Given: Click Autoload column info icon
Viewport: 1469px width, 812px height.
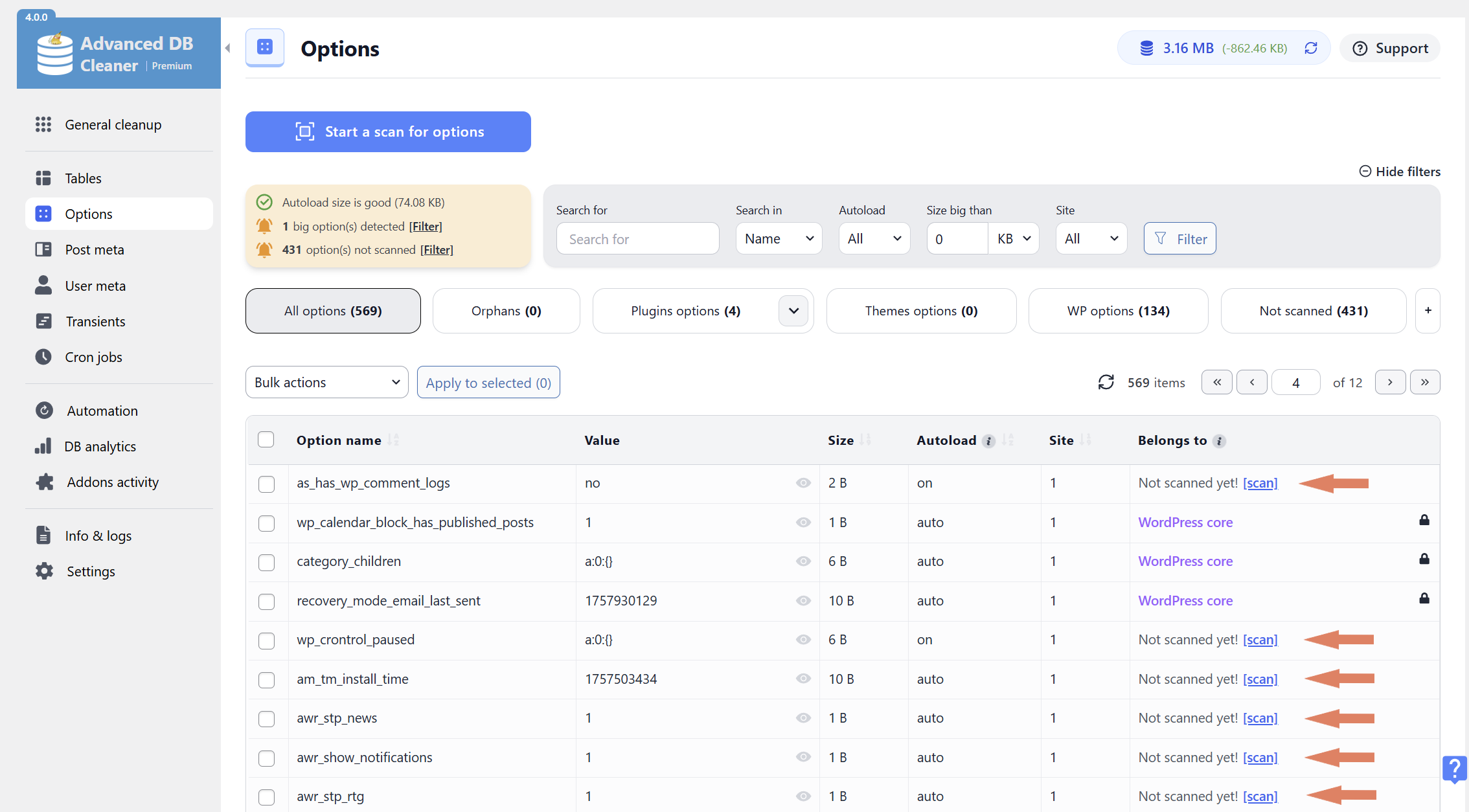Looking at the screenshot, I should [x=988, y=441].
